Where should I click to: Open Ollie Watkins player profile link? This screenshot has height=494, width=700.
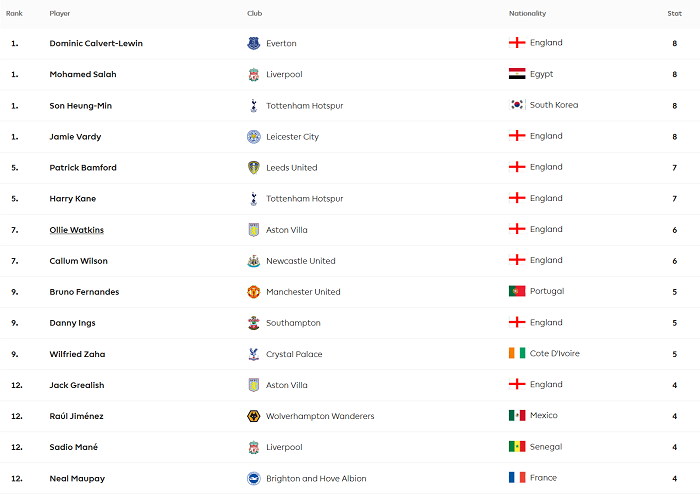[76, 230]
